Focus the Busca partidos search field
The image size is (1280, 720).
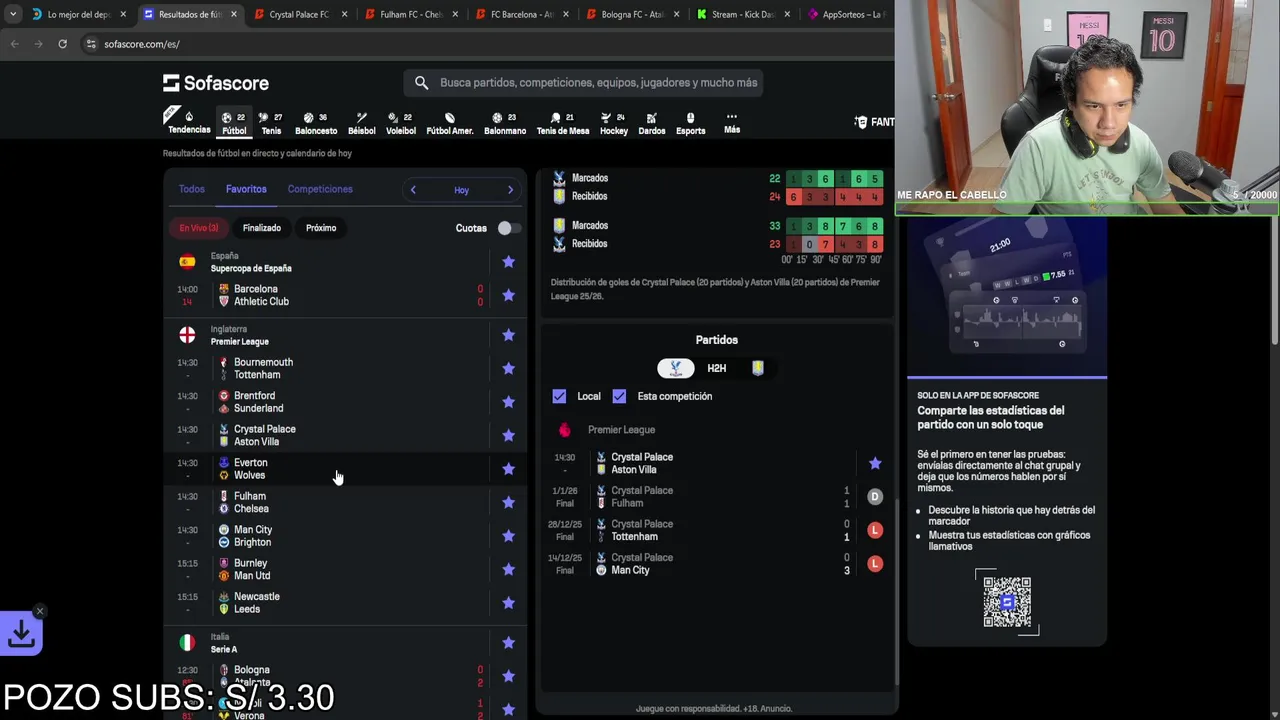(x=584, y=83)
